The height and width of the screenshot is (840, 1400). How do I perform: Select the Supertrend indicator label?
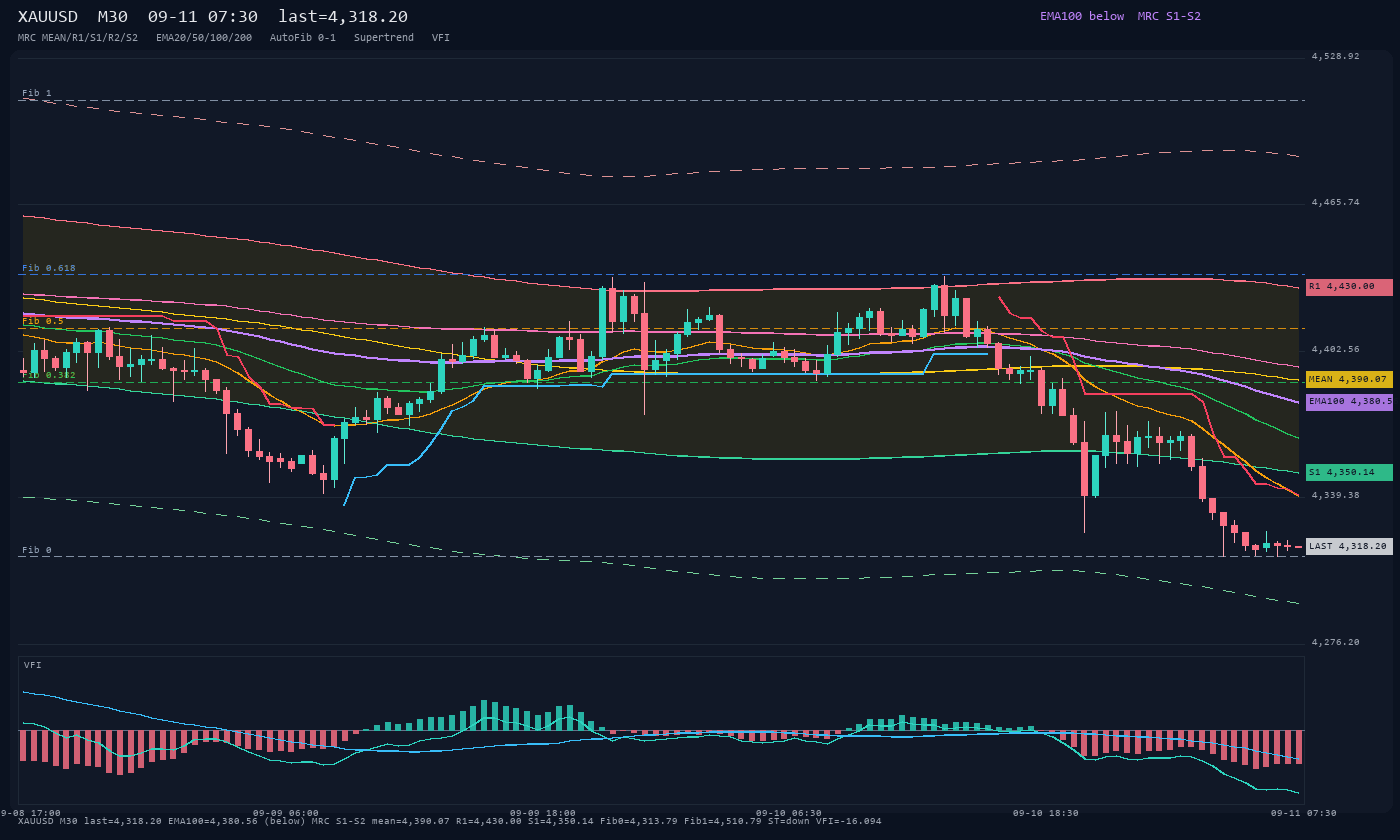point(384,38)
